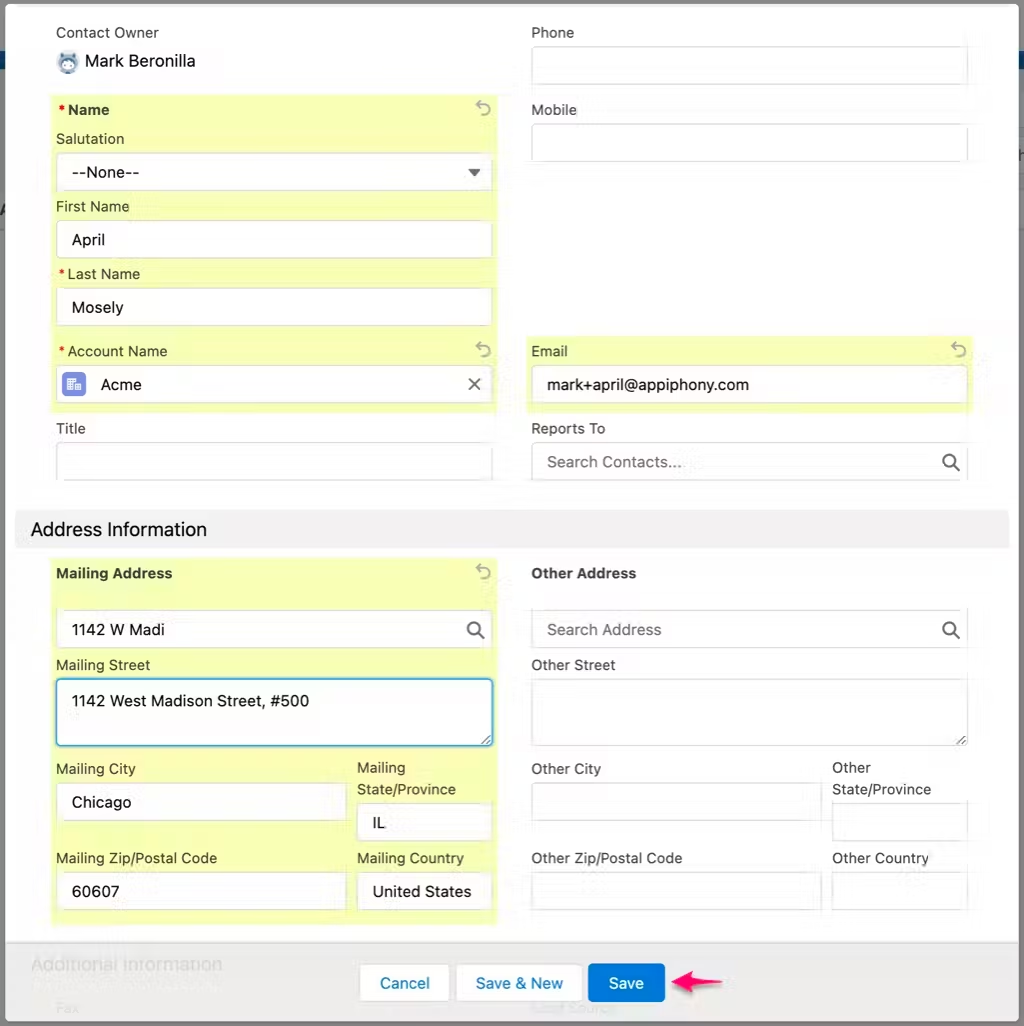Open the search icon in Reports To field

(949, 462)
